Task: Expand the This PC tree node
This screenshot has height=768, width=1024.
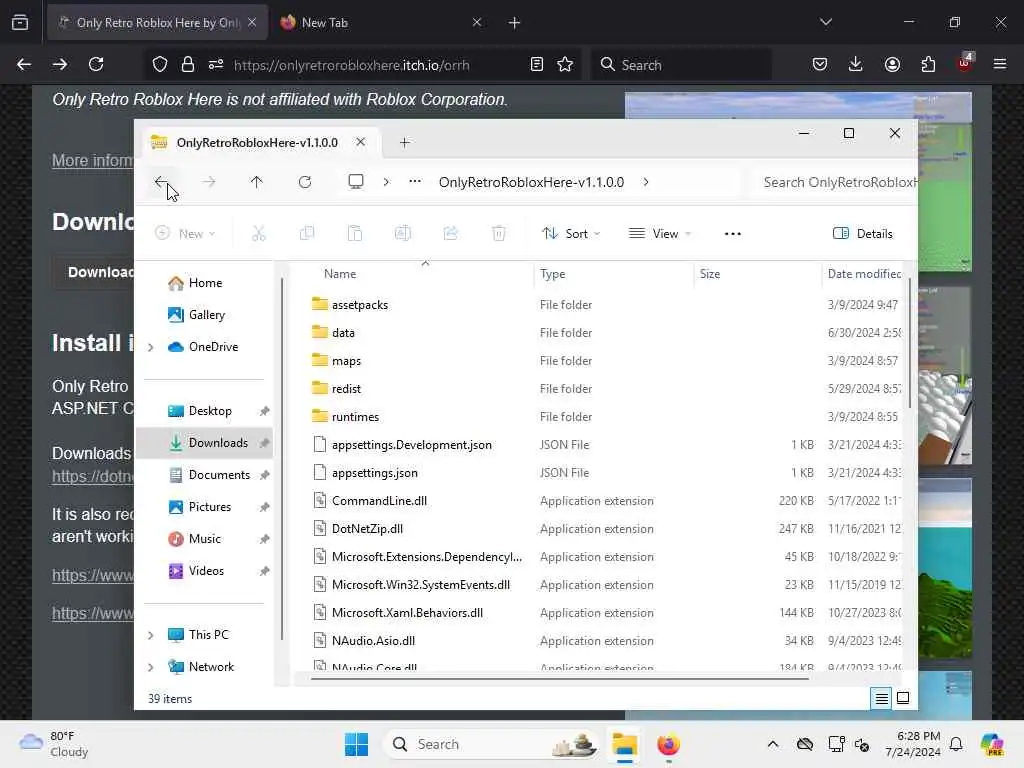Action: click(151, 635)
